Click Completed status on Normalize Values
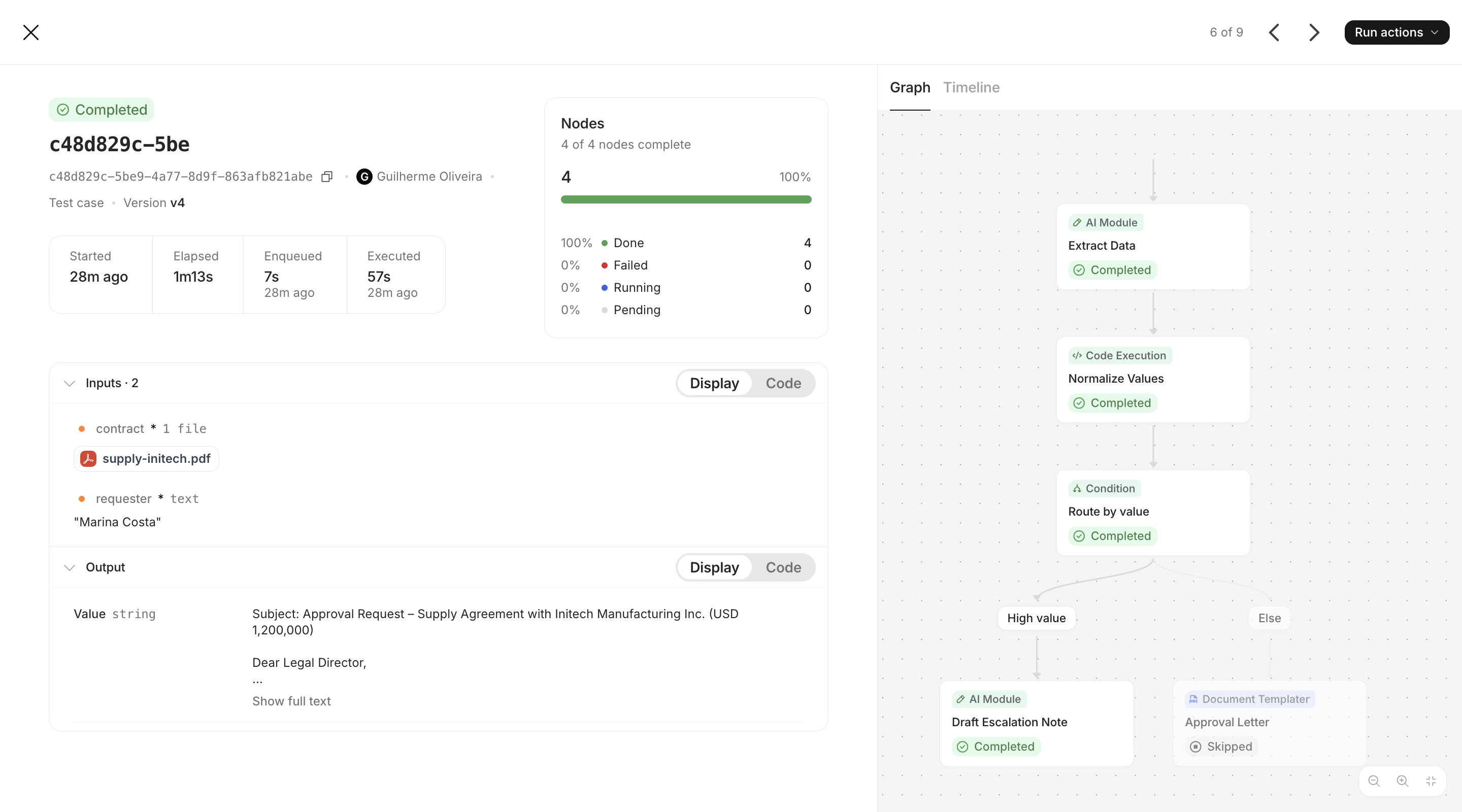The image size is (1462, 812). [1112, 403]
